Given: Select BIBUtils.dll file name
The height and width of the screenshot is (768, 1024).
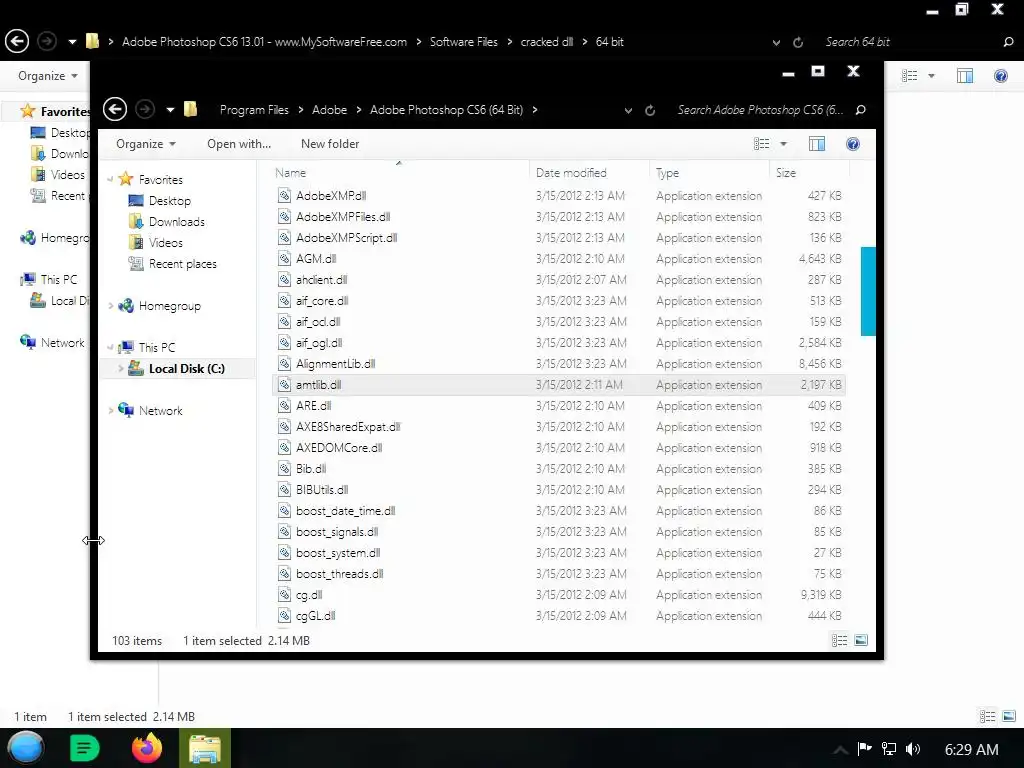Looking at the screenshot, I should click(322, 490).
